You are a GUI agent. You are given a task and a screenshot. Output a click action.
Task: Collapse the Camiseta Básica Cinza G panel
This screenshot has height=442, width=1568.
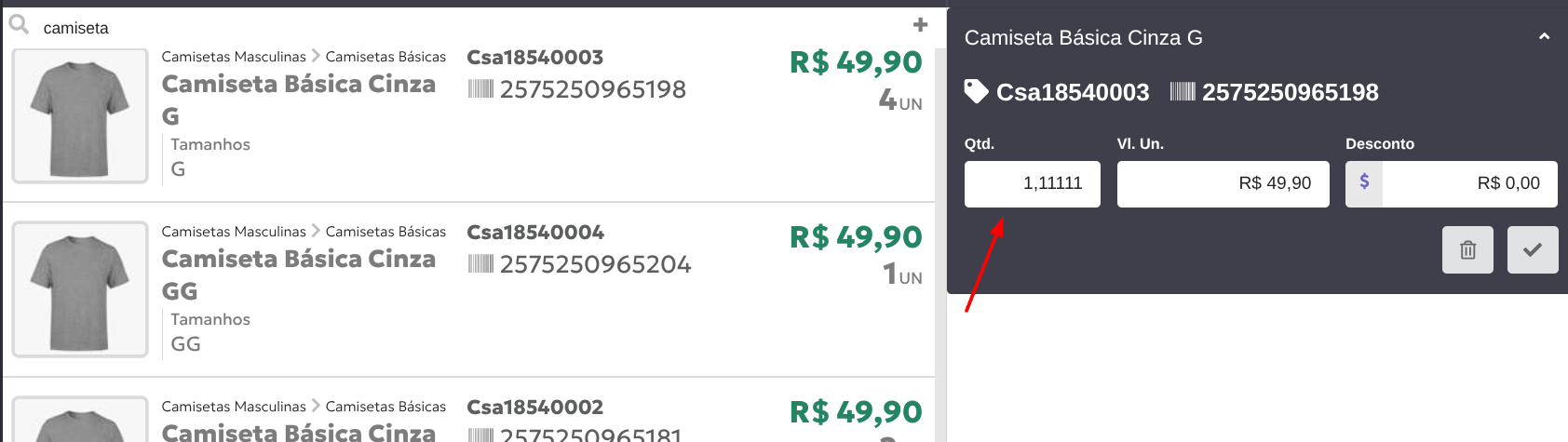pos(1544,37)
